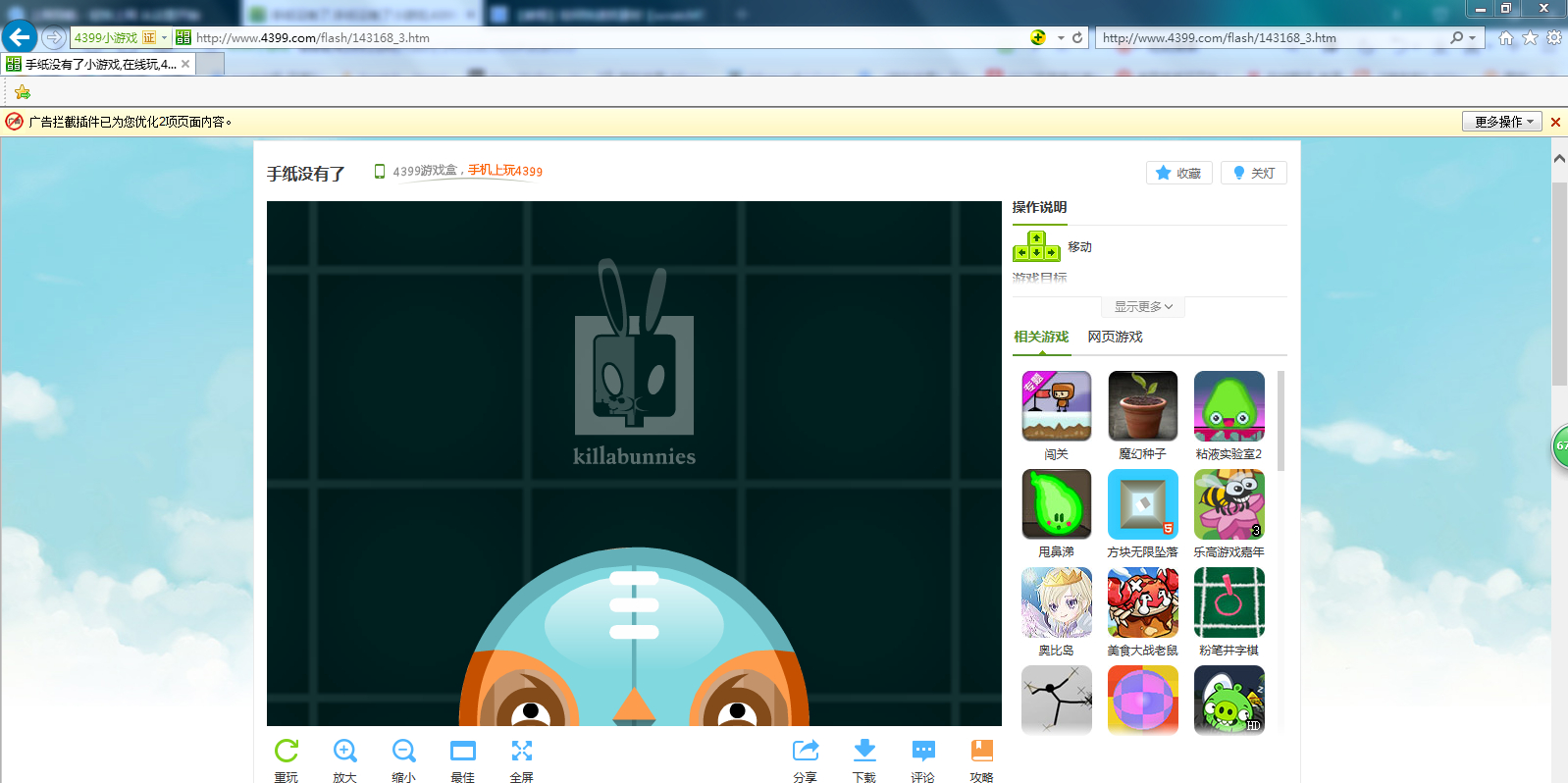Click the browser forward arrow

click(x=53, y=37)
